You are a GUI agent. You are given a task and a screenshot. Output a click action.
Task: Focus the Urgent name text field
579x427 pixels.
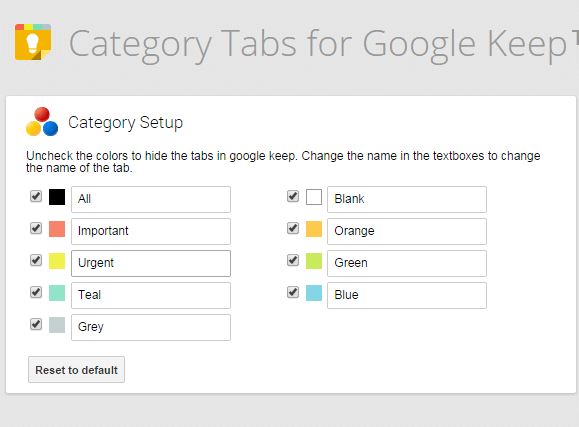coord(151,263)
